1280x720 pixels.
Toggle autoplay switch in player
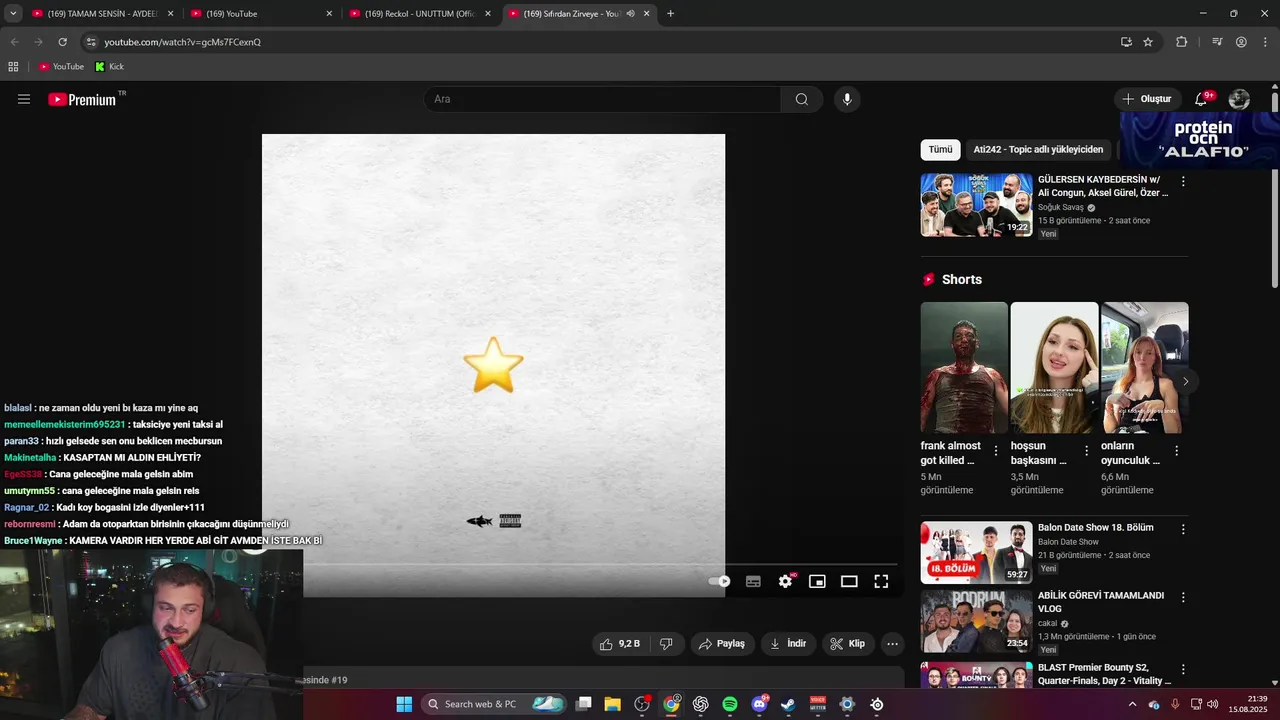point(720,581)
